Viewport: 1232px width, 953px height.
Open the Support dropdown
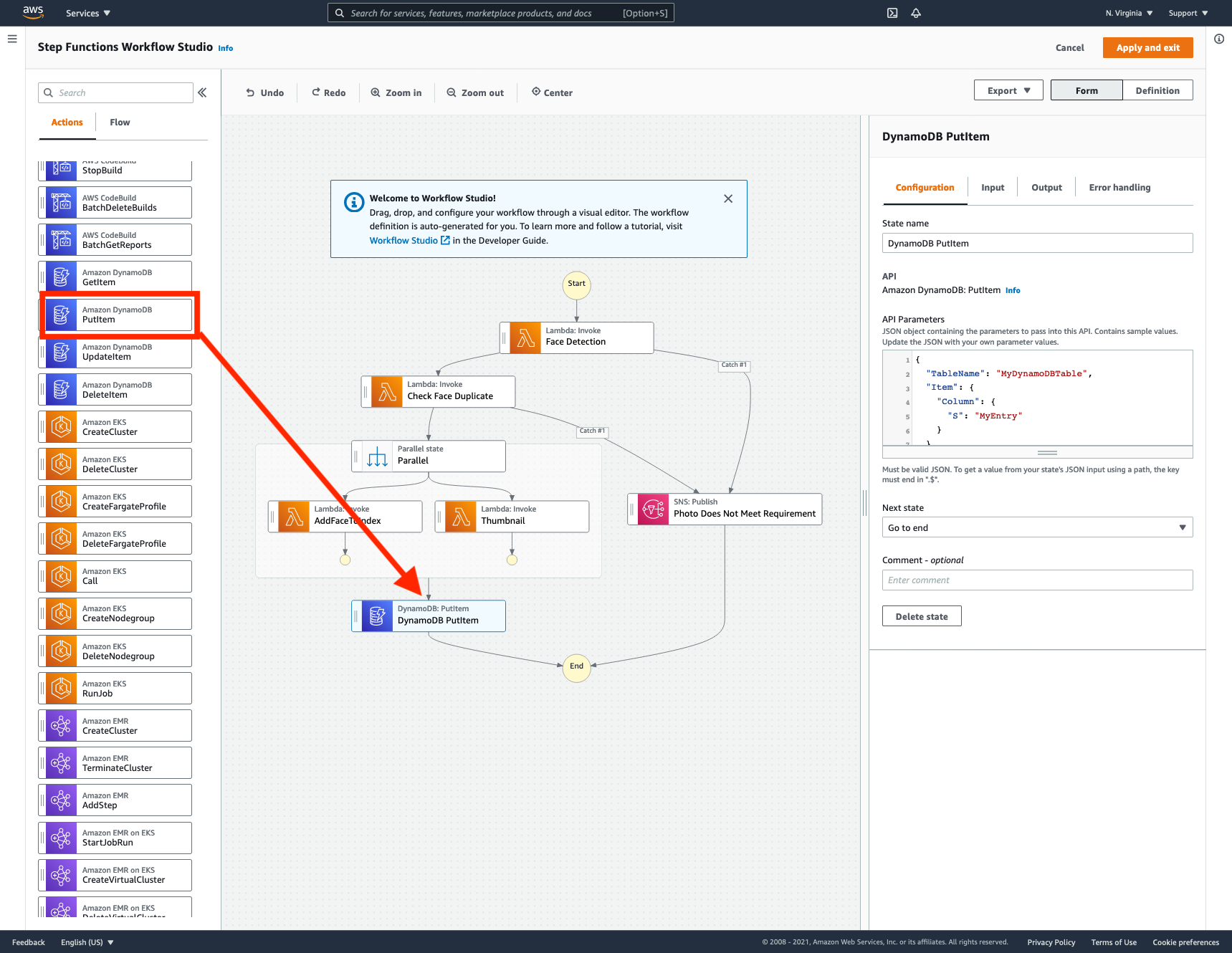[x=1188, y=13]
